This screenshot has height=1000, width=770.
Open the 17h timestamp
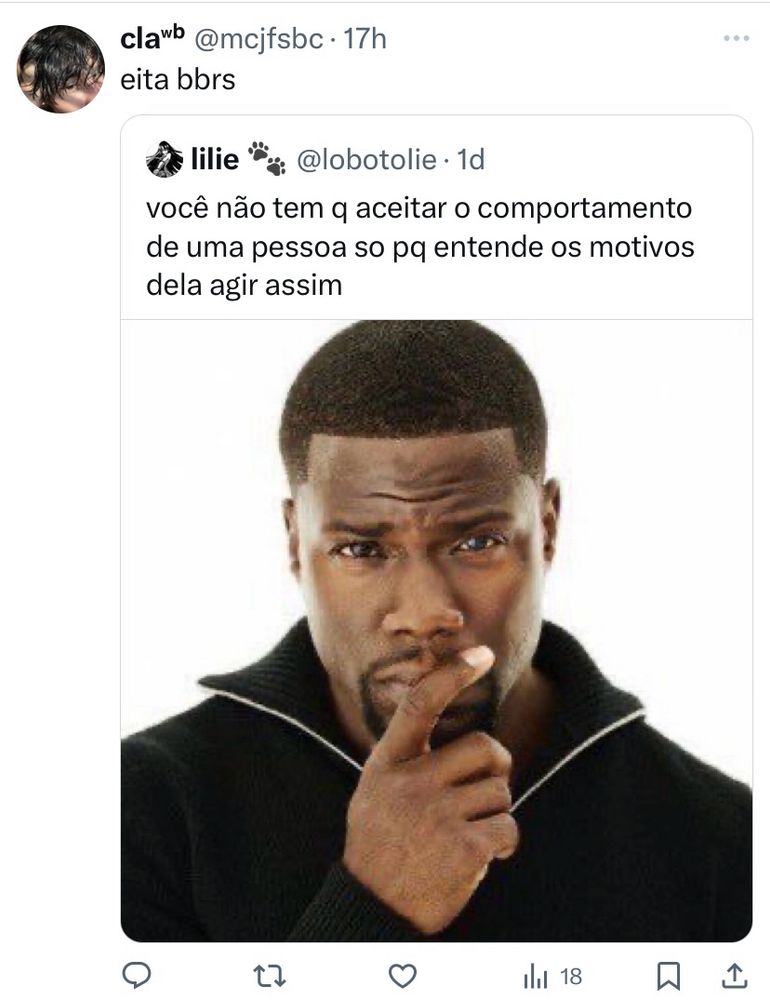(365, 39)
